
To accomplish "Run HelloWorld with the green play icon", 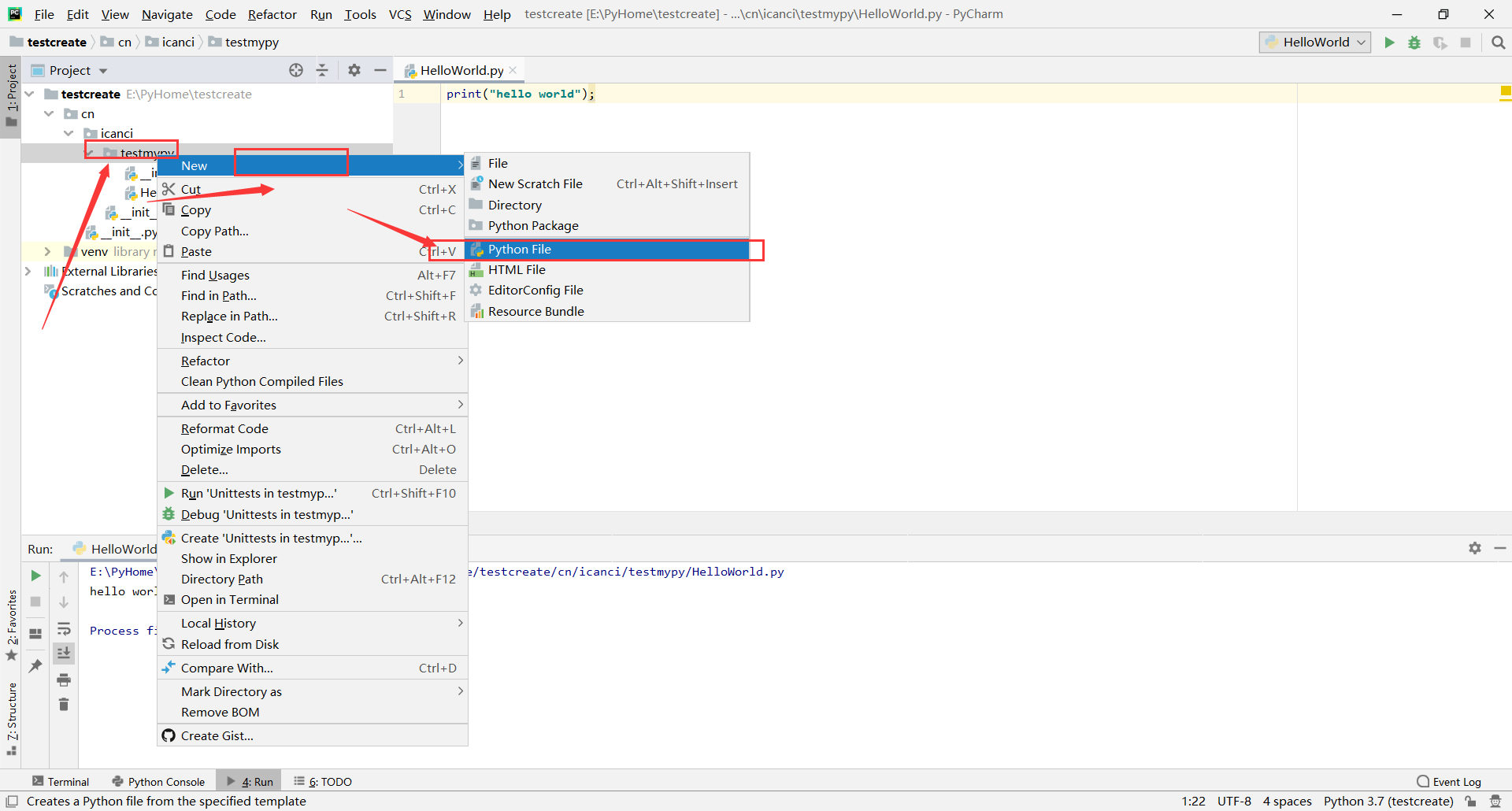I will (1389, 43).
